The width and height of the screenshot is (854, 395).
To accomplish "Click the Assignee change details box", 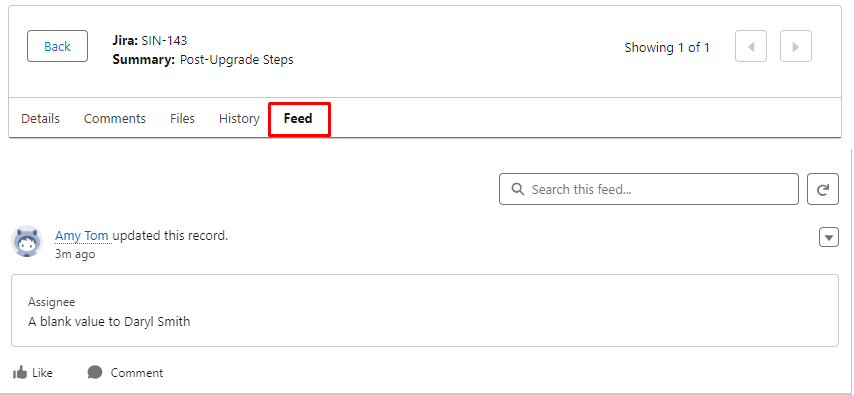I will point(425,311).
